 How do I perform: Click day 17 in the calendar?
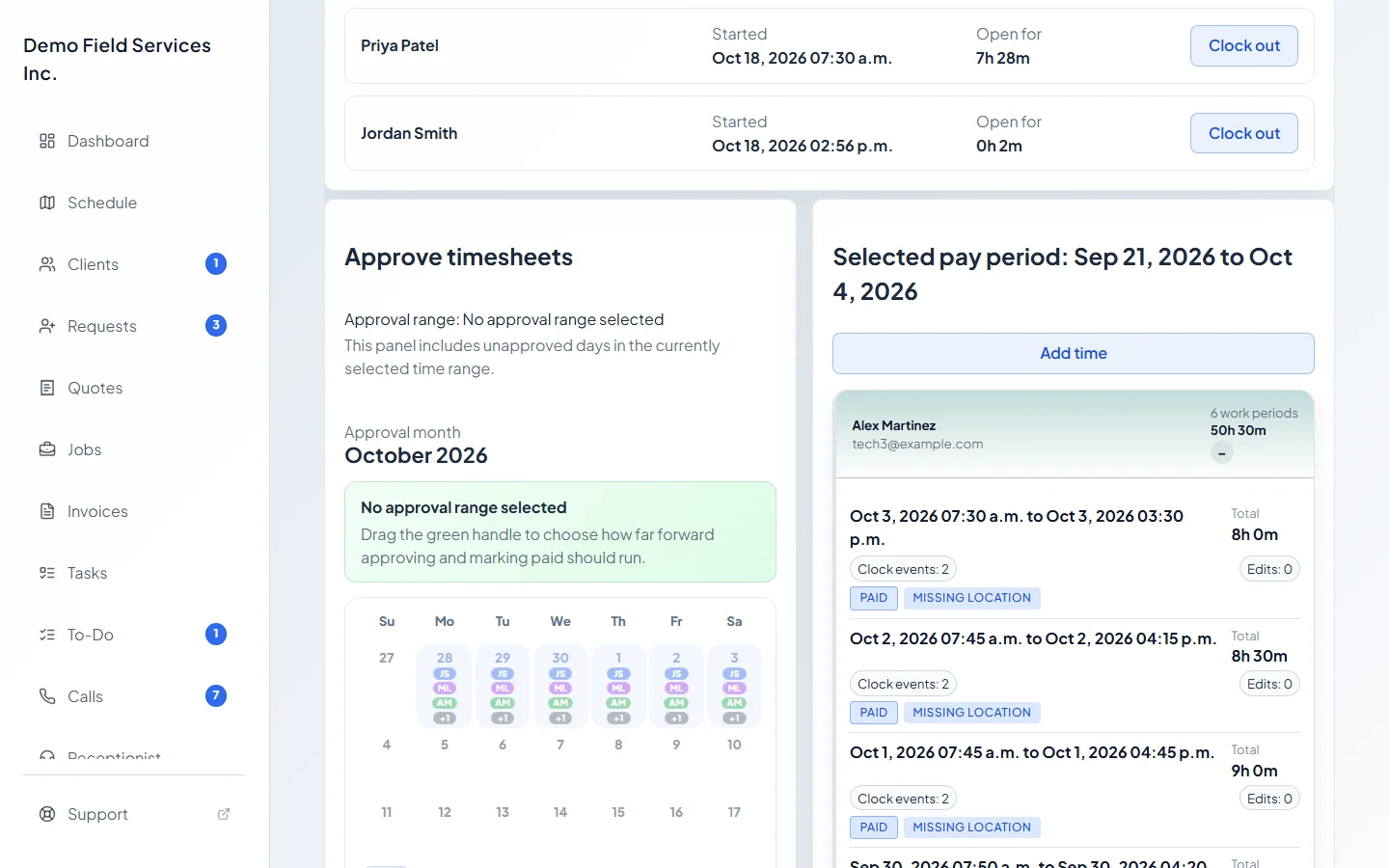[734, 812]
